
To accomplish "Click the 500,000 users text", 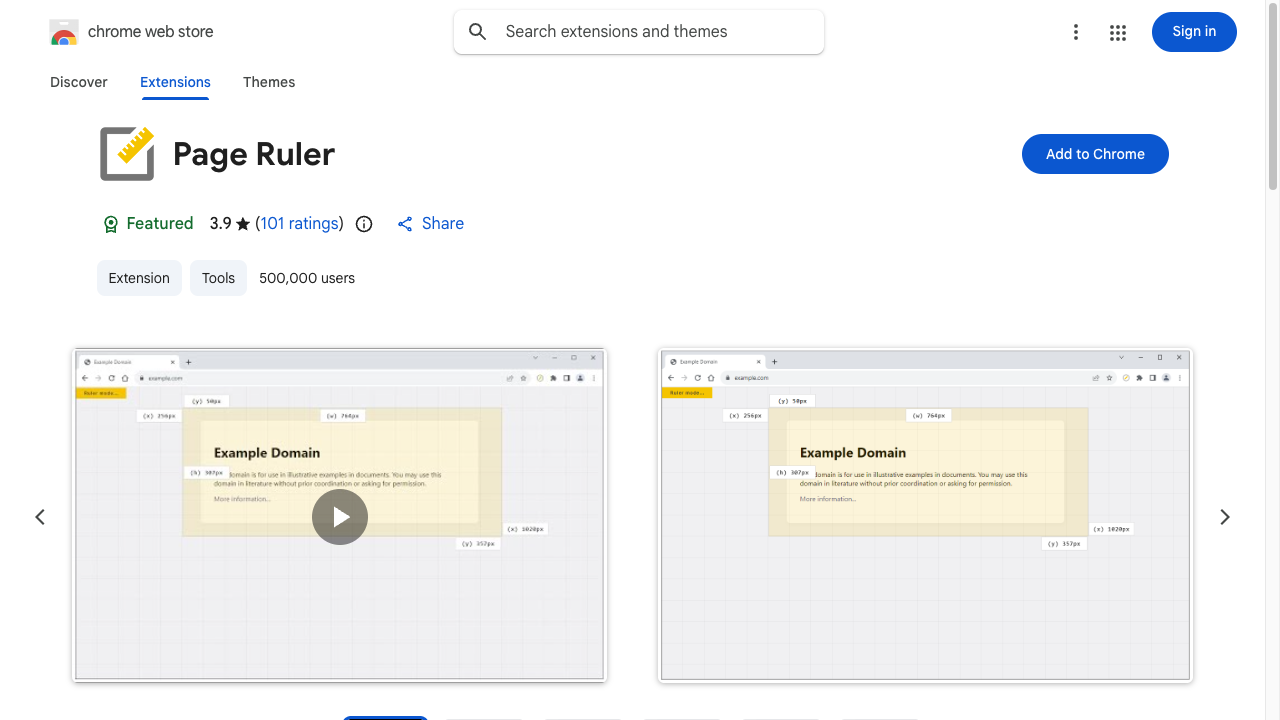I will point(307,278).
